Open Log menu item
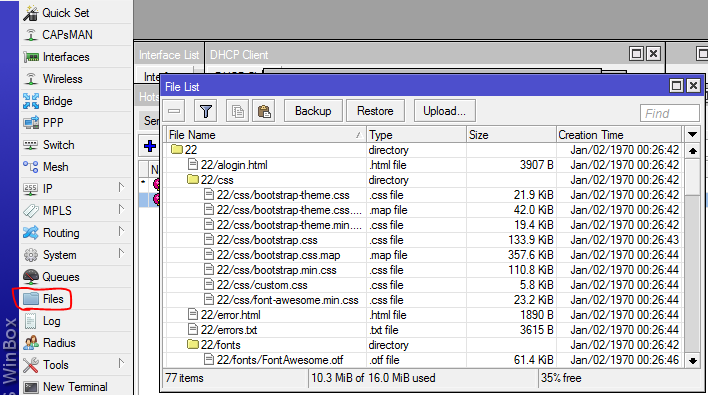Screen dimensions: 708x395 click(76, 321)
